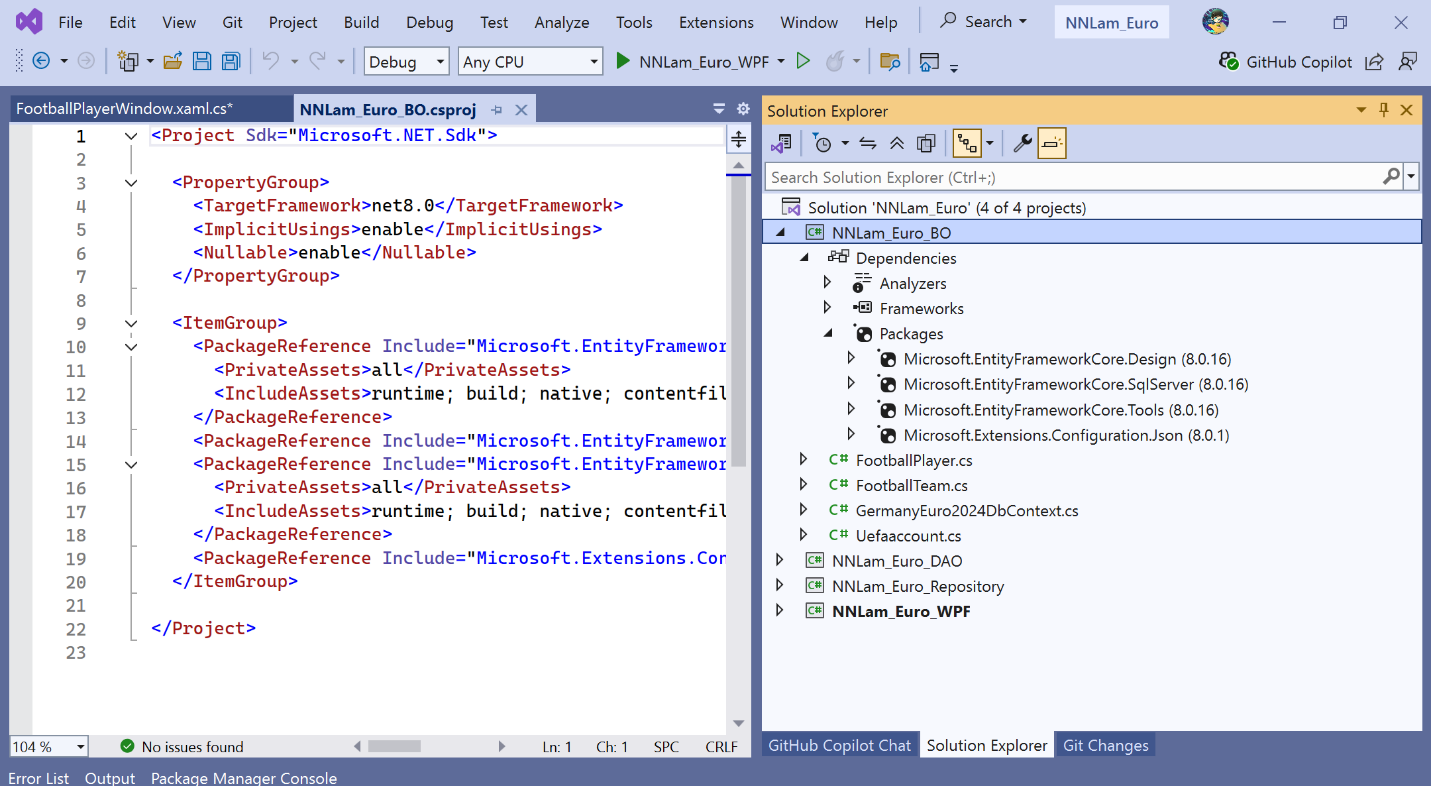
Task: Click the horizontal scrollbar right arrow
Action: click(x=503, y=746)
